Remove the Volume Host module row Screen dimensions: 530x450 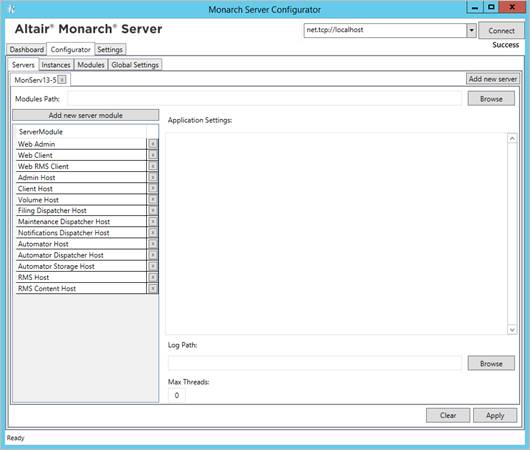click(x=153, y=199)
